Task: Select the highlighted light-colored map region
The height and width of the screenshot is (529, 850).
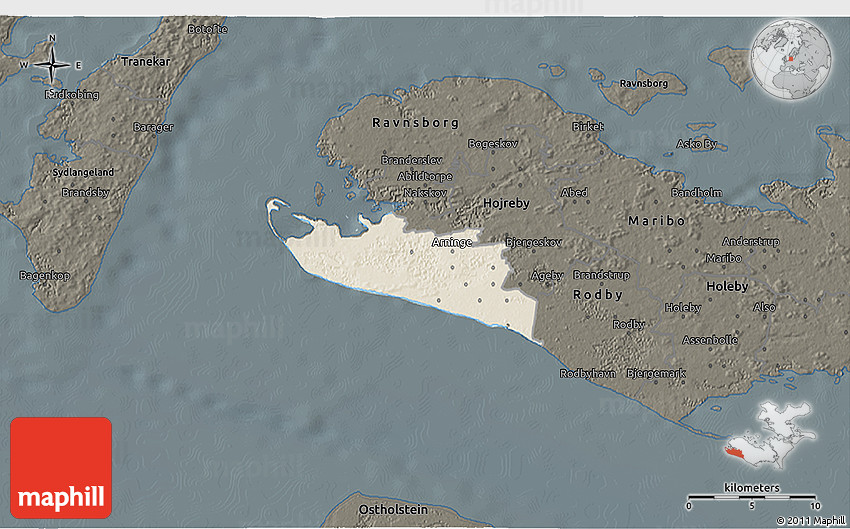Action: click(x=420, y=270)
